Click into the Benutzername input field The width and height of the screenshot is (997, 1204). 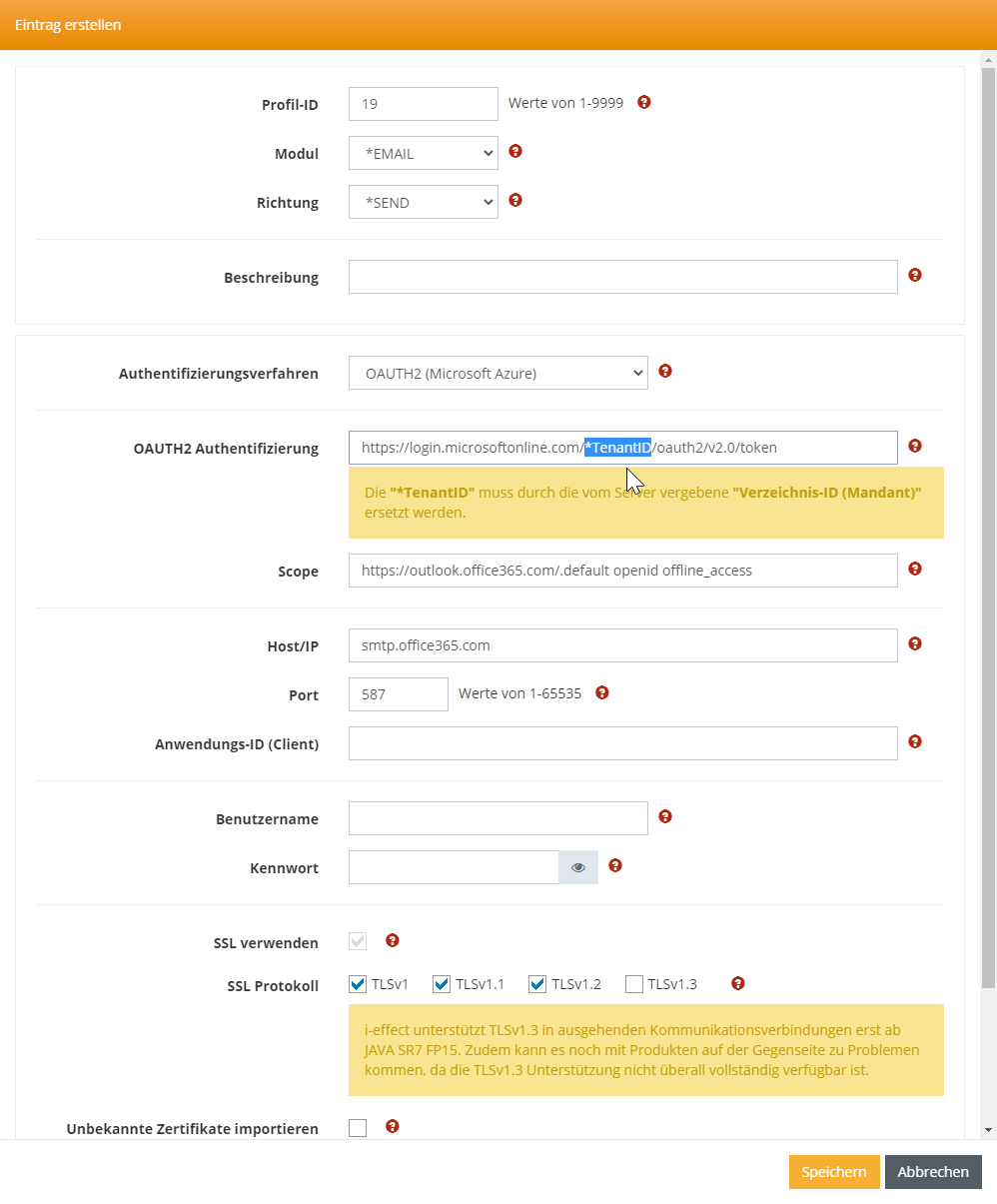coord(498,818)
